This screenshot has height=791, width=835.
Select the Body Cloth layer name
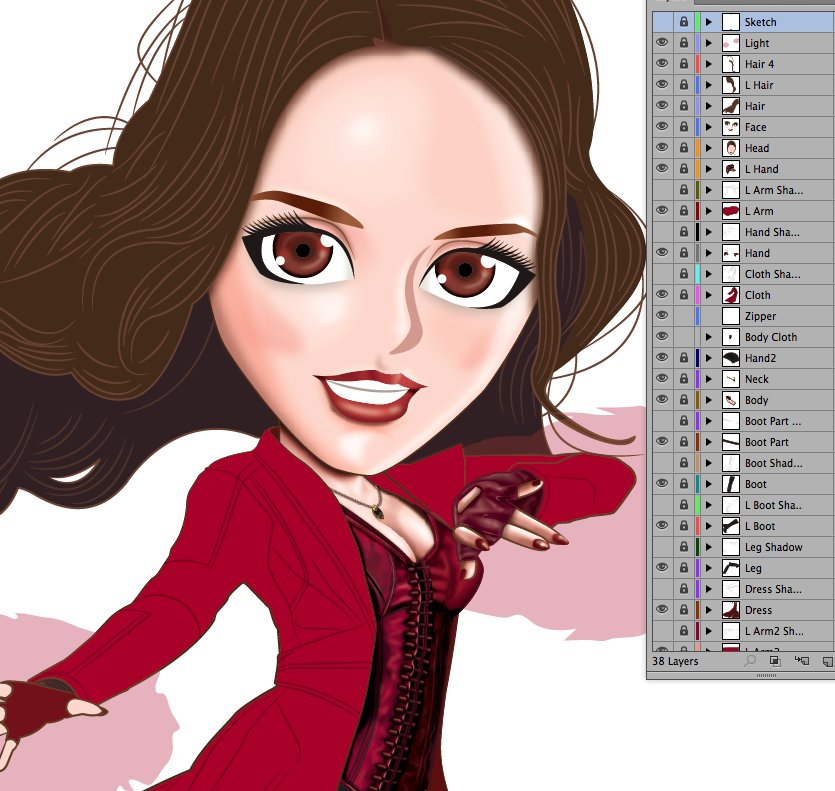pyautogui.click(x=771, y=337)
